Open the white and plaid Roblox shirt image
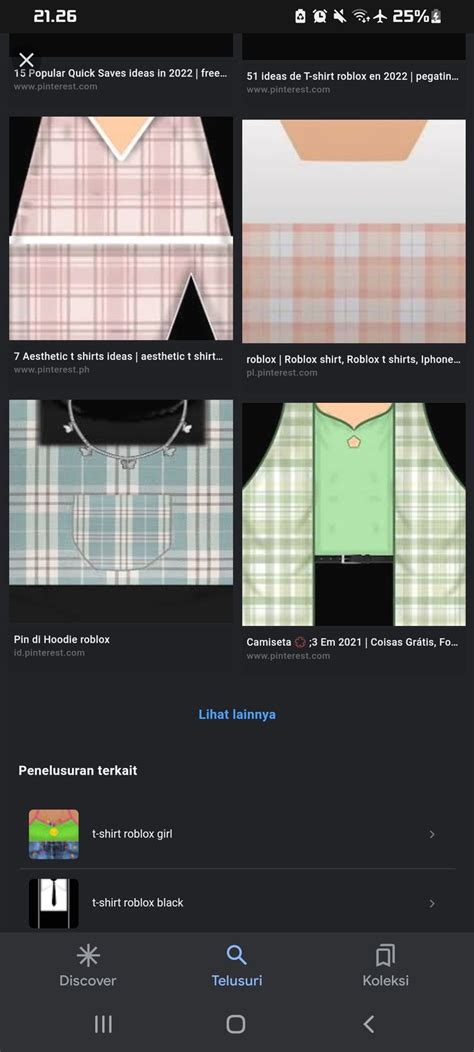Image resolution: width=474 pixels, height=1052 pixels. [354, 231]
